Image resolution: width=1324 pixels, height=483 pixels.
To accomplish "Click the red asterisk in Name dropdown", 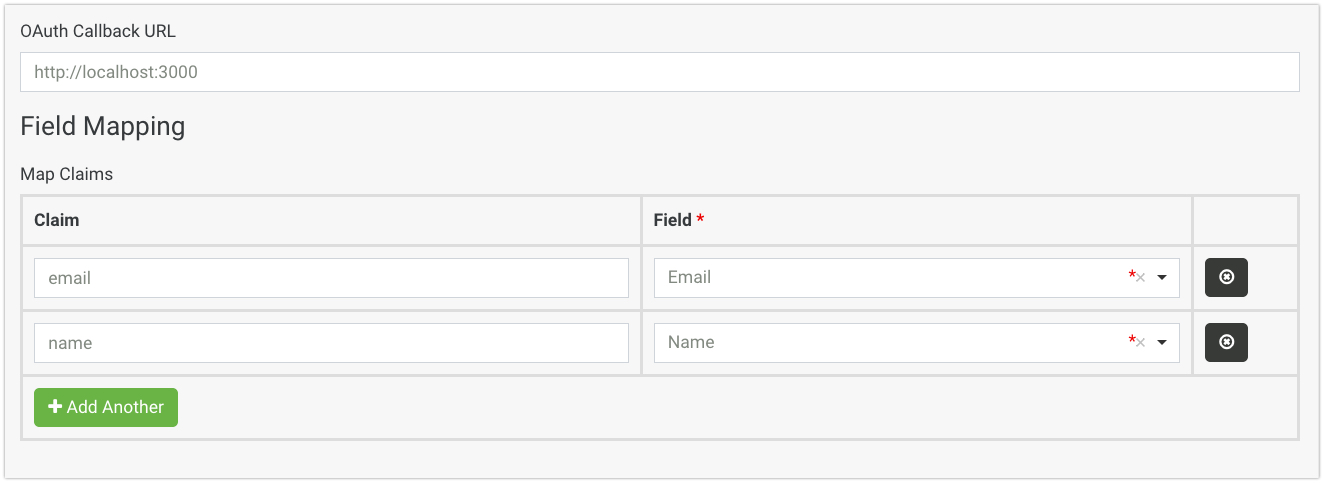I will [1131, 340].
